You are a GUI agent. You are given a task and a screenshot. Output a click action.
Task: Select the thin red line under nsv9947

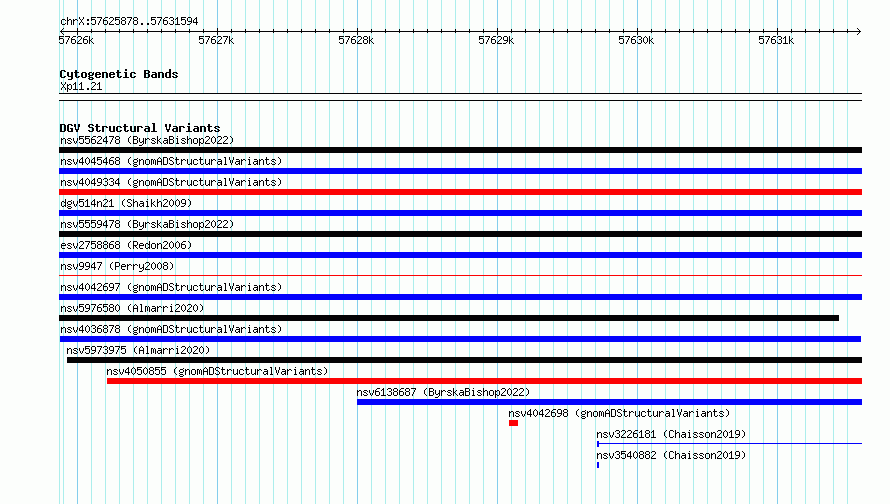click(460, 276)
